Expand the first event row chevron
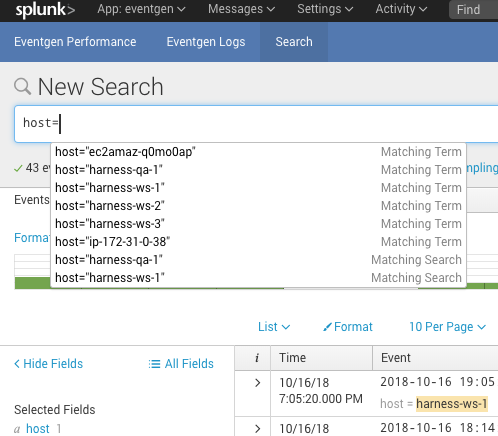This screenshot has width=498, height=436. pyautogui.click(x=257, y=383)
